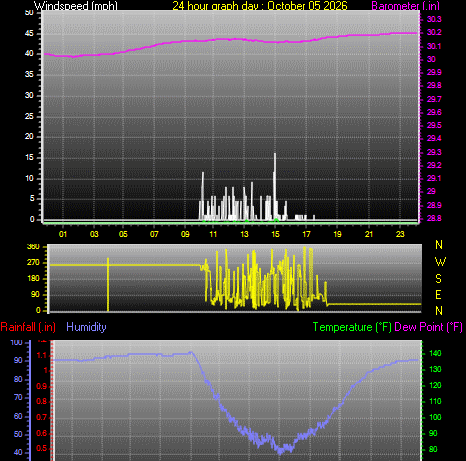Select barometer axis value 29.9
This screenshot has width=466, height=461.
click(434, 72)
